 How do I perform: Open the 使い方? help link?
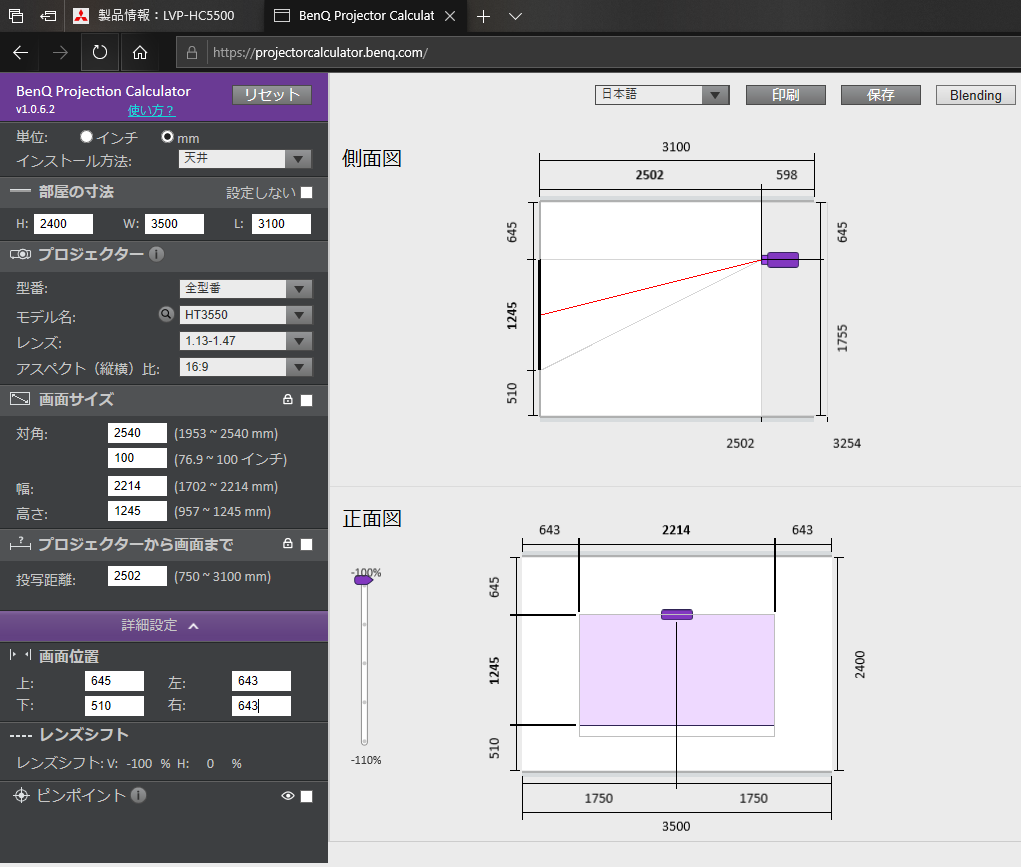pyautogui.click(x=151, y=110)
